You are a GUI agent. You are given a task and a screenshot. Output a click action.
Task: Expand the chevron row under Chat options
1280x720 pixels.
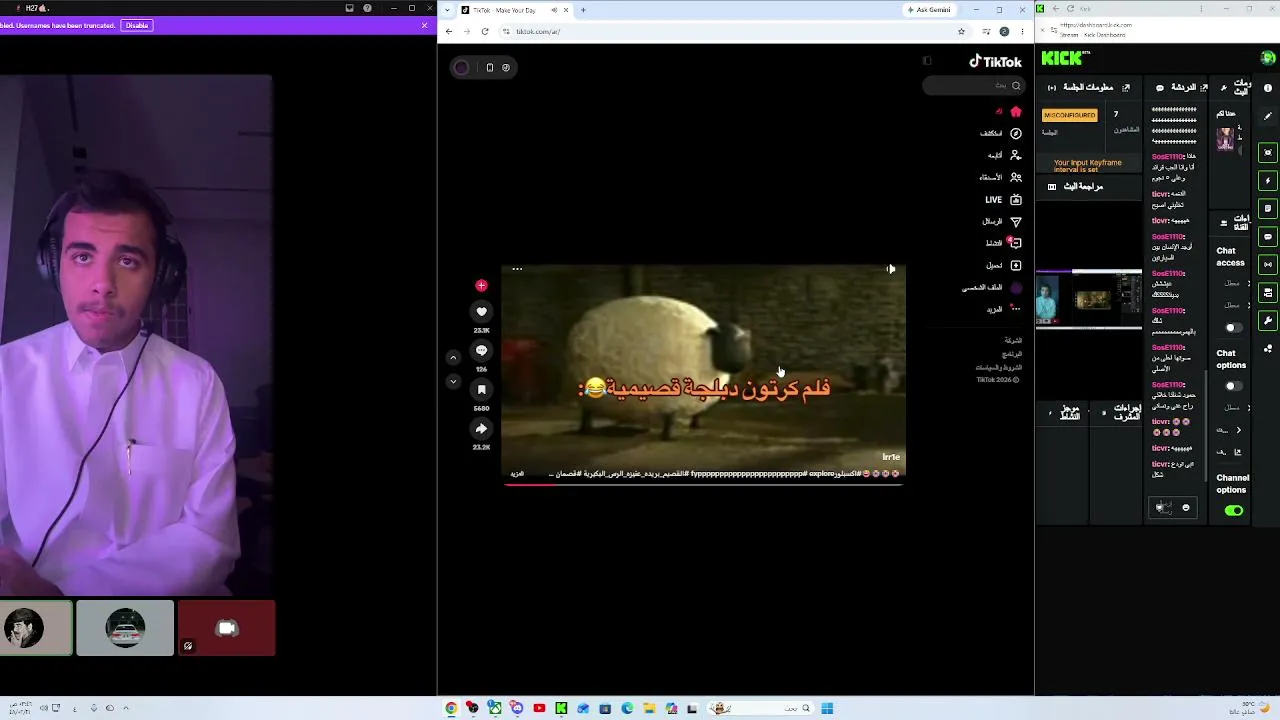(x=1238, y=430)
